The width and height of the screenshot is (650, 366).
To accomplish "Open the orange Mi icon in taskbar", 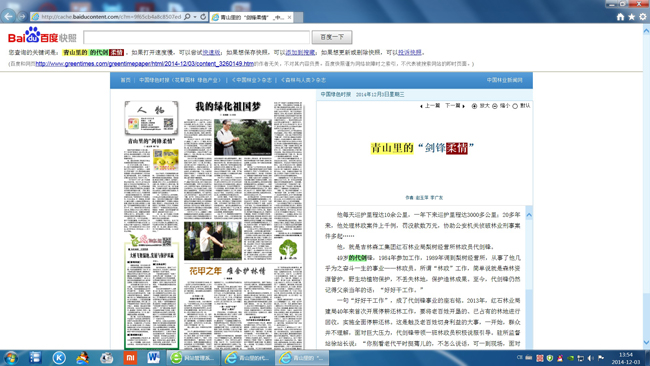I will coord(130,358).
